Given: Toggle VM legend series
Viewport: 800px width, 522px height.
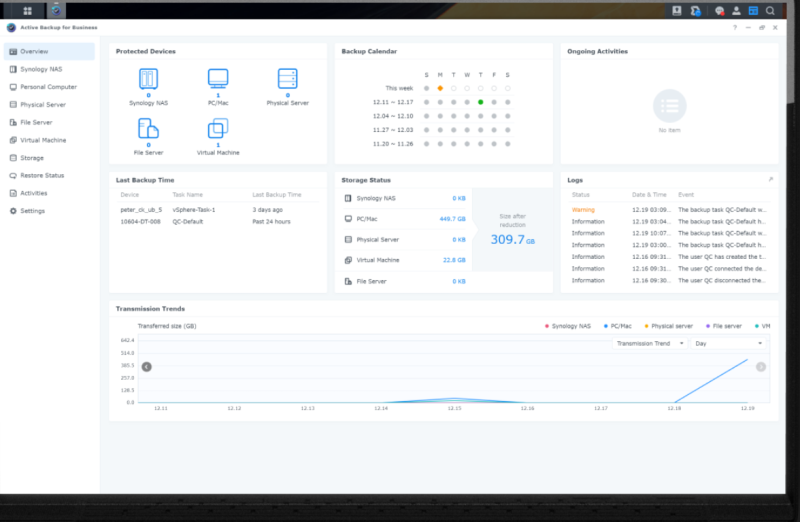Looking at the screenshot, I should 762,326.
